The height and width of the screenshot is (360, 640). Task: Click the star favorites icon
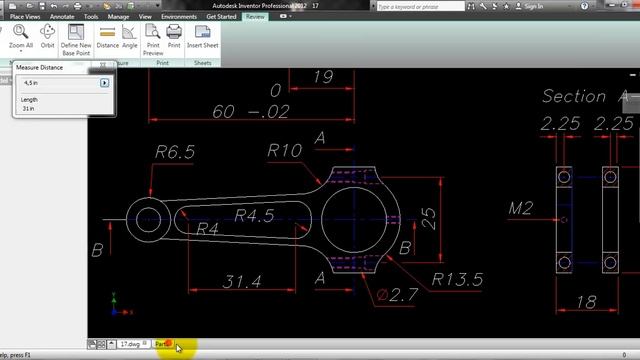[507, 6]
